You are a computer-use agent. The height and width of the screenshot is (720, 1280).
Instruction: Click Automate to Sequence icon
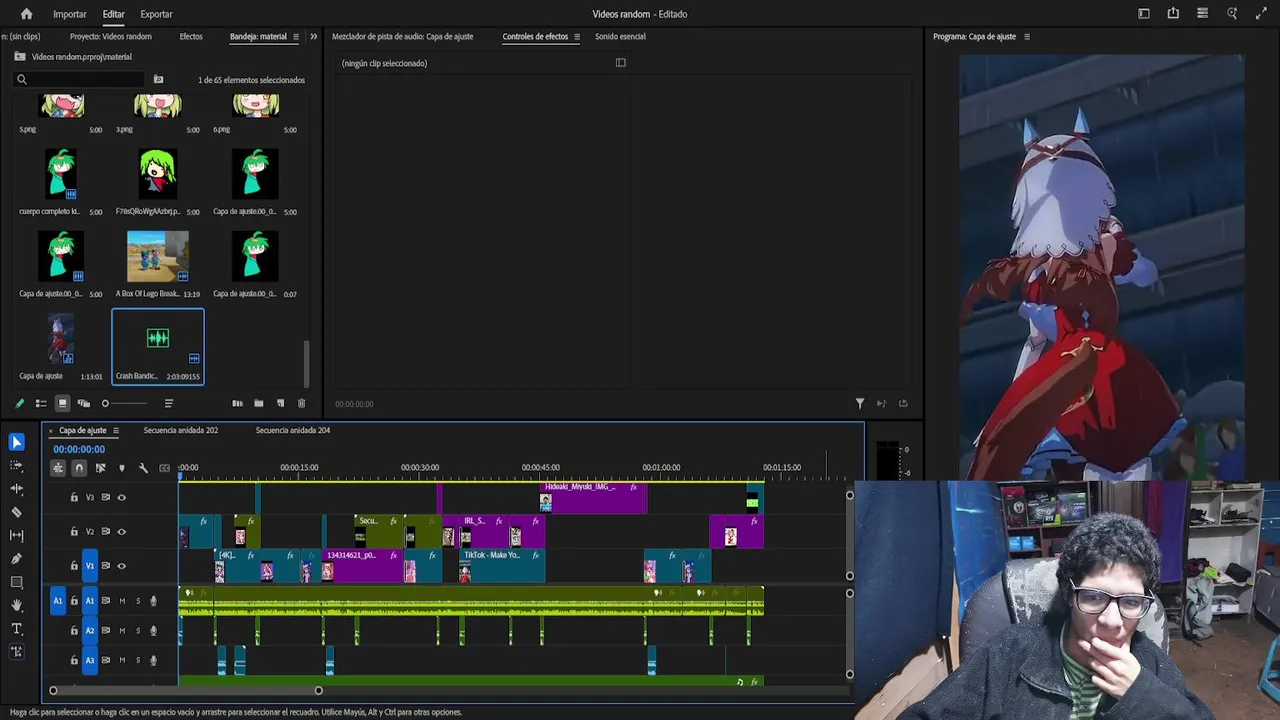click(237, 403)
